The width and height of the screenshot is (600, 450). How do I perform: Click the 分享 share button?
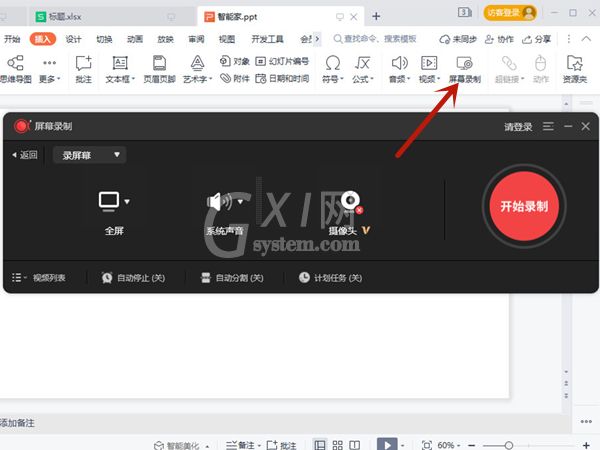click(536, 39)
